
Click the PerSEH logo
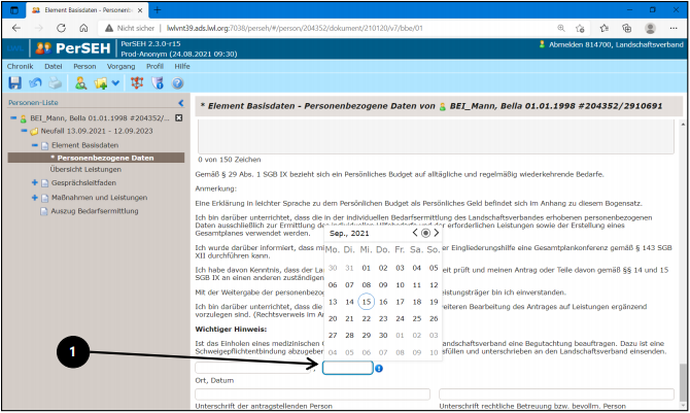[x=73, y=48]
